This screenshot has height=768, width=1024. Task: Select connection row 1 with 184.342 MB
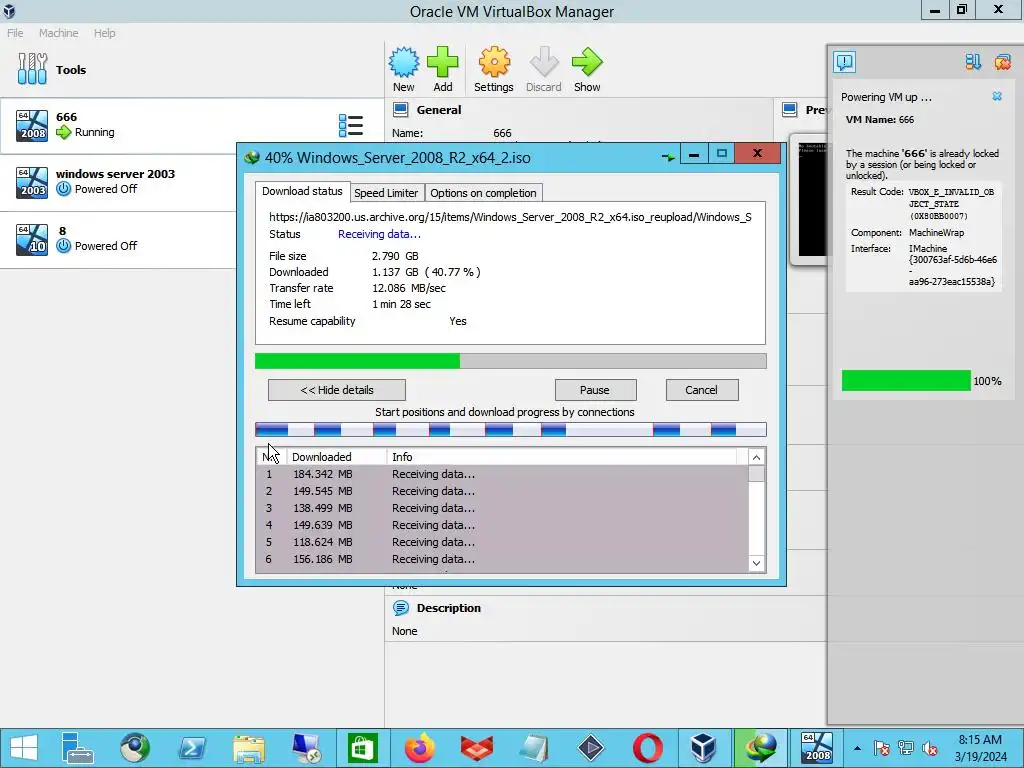click(x=502, y=474)
